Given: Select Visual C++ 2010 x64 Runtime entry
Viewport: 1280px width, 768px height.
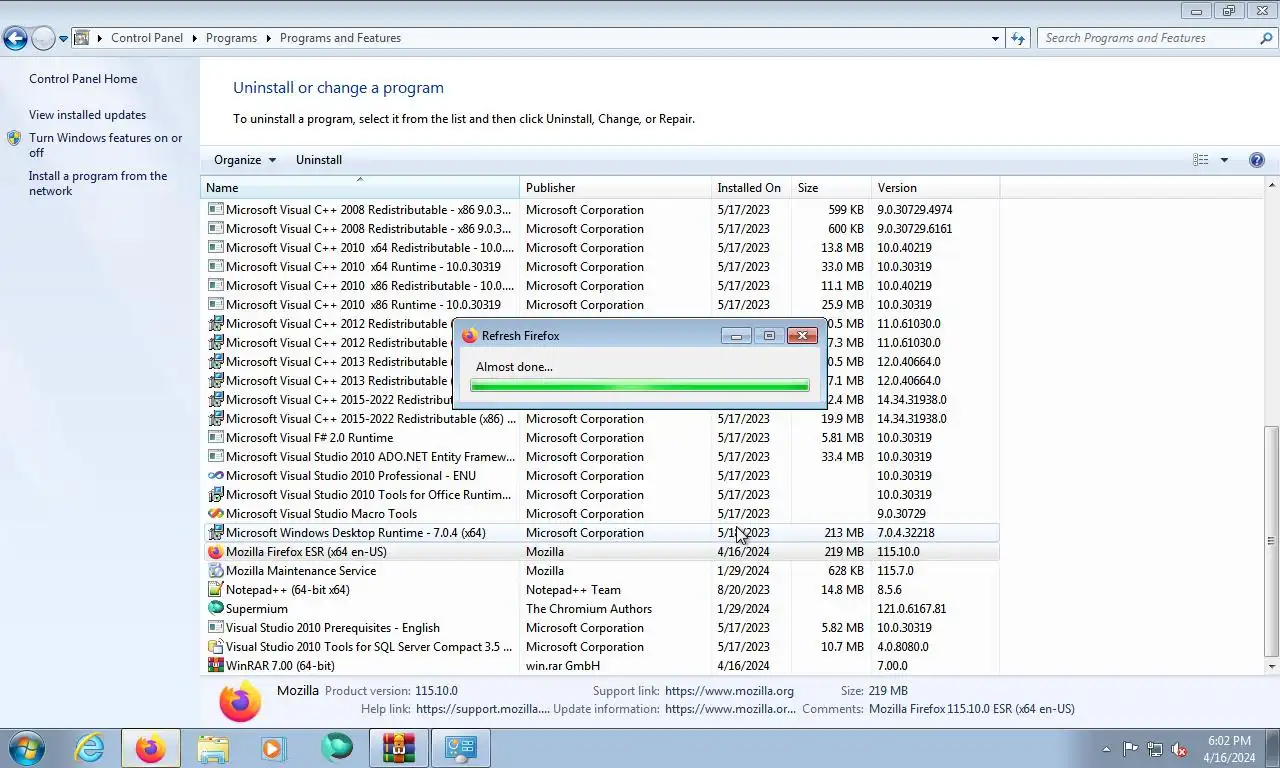Looking at the screenshot, I should tap(602, 267).
